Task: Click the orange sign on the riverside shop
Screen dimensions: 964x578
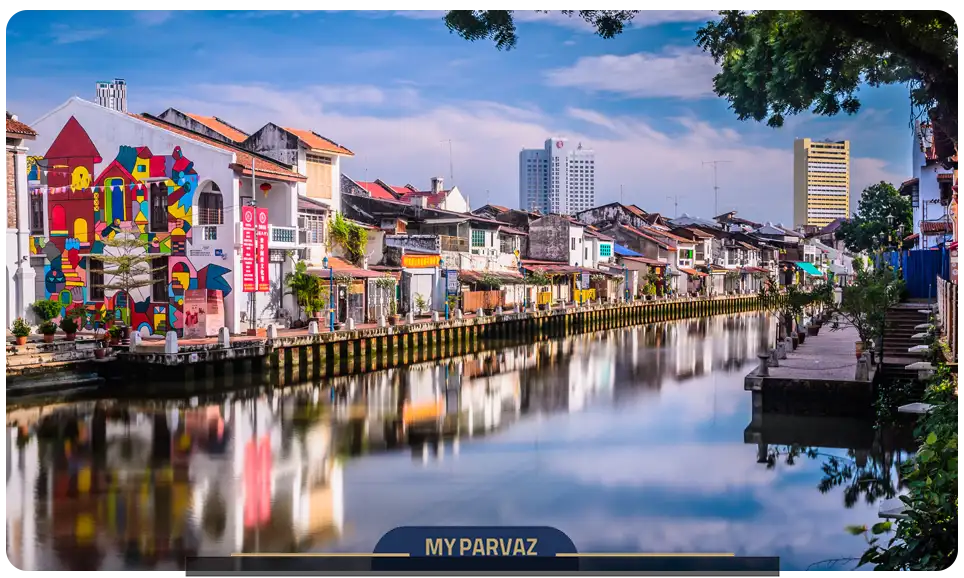Action: coord(421,261)
